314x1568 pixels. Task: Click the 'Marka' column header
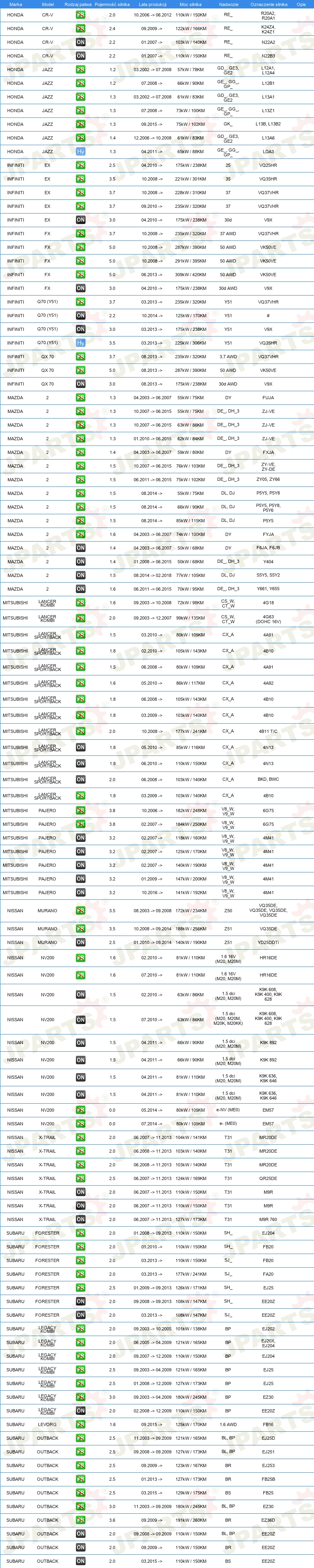pos(15,4)
